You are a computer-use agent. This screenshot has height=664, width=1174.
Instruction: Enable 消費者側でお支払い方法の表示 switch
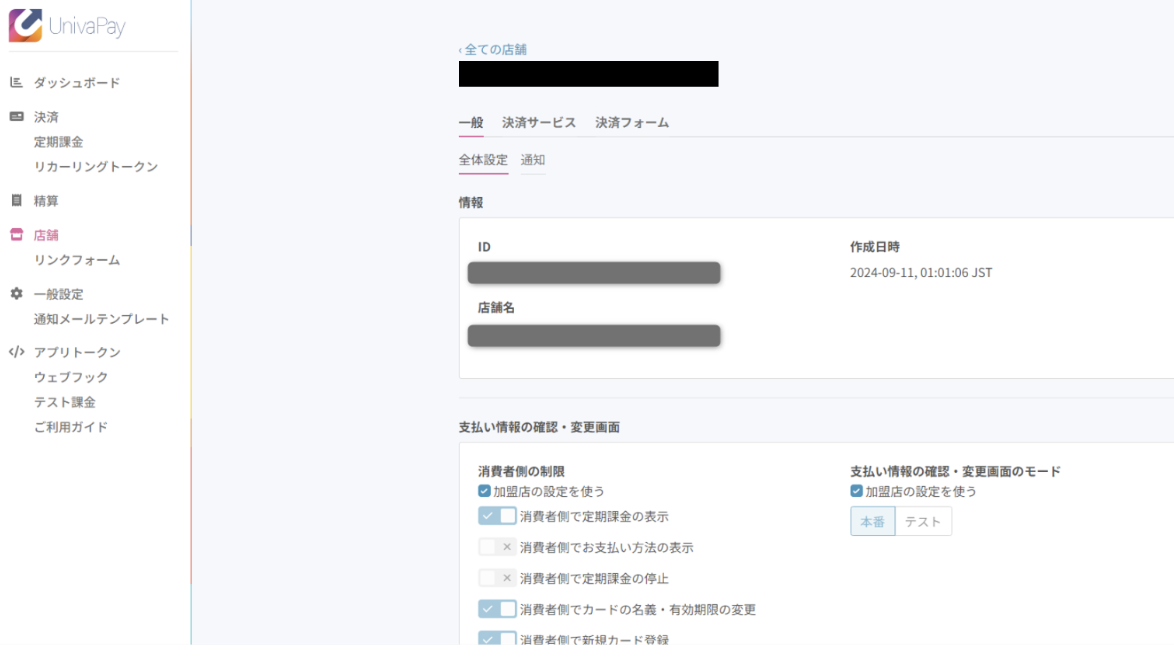click(497, 548)
